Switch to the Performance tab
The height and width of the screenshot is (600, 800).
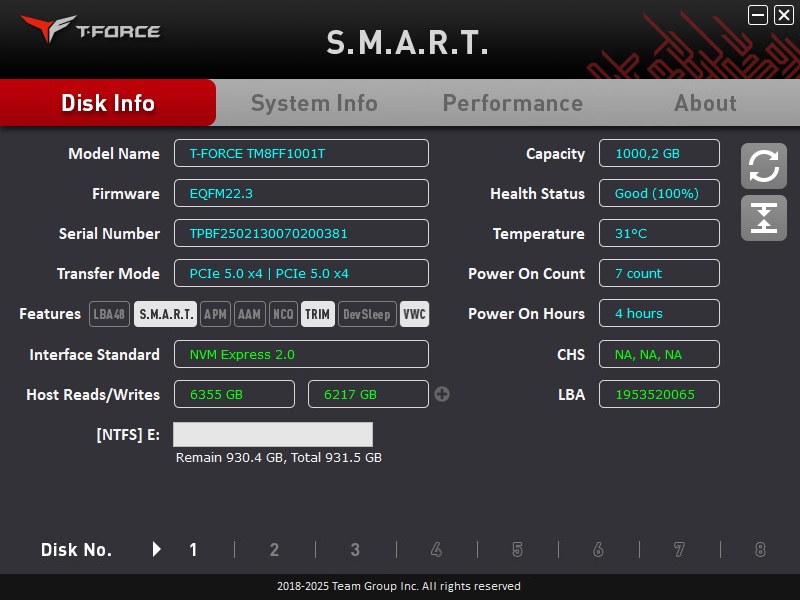coord(512,103)
